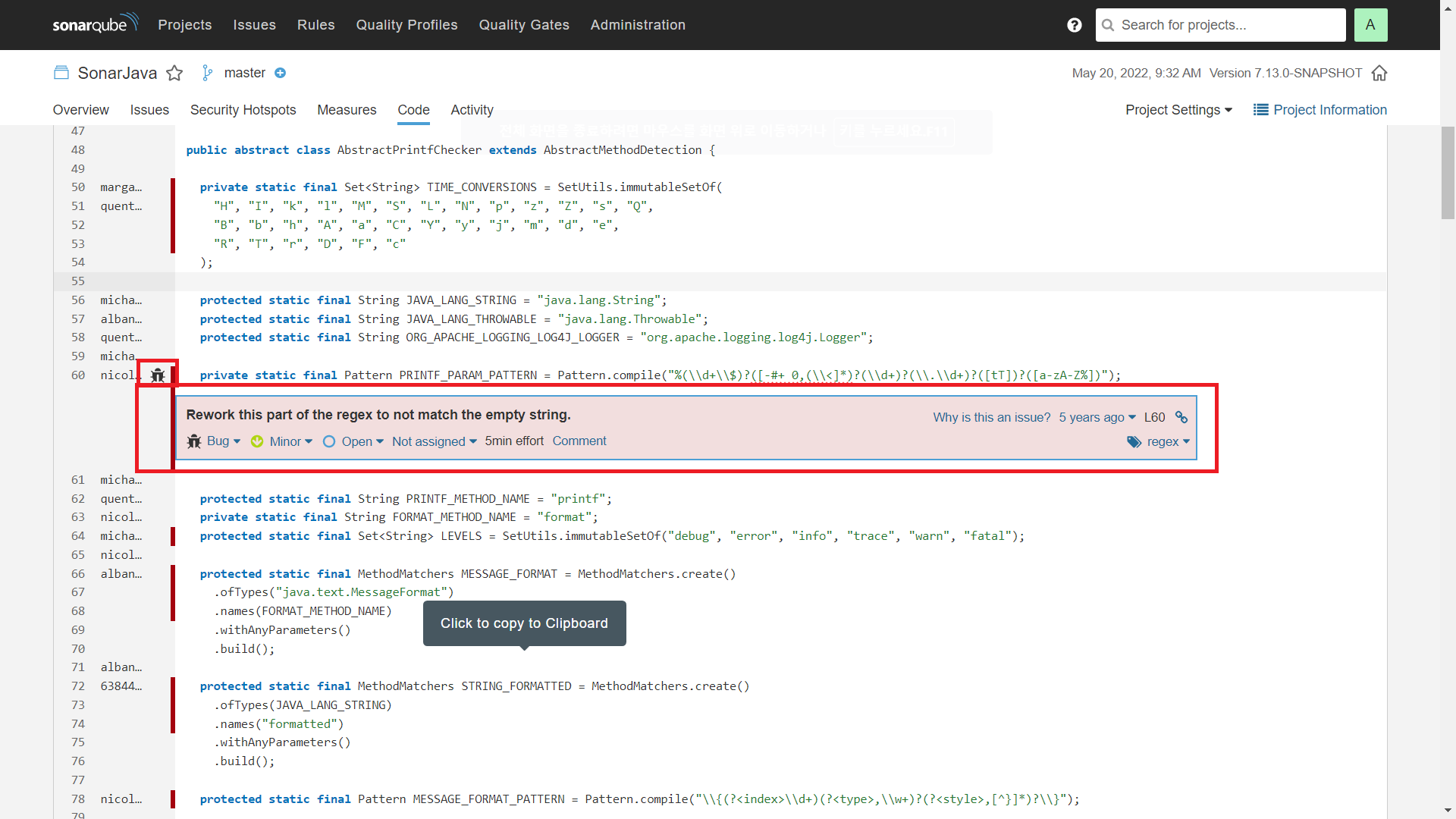Click the 5min effort text

click(514, 441)
